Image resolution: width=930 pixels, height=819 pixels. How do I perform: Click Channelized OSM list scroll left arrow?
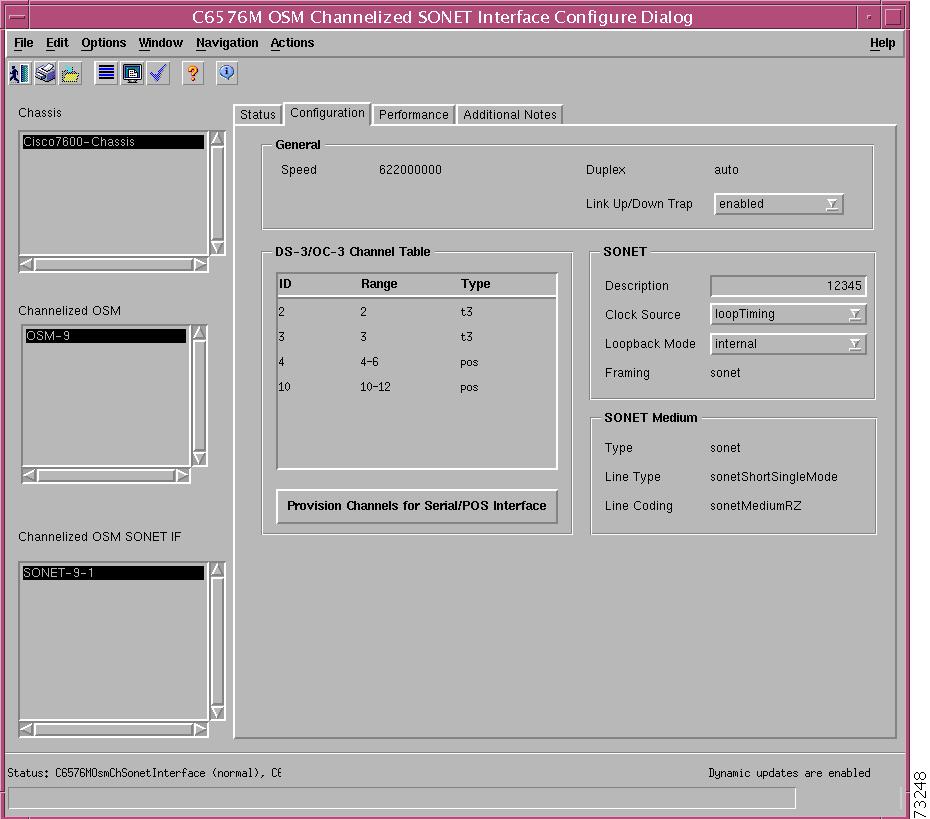tap(29, 476)
